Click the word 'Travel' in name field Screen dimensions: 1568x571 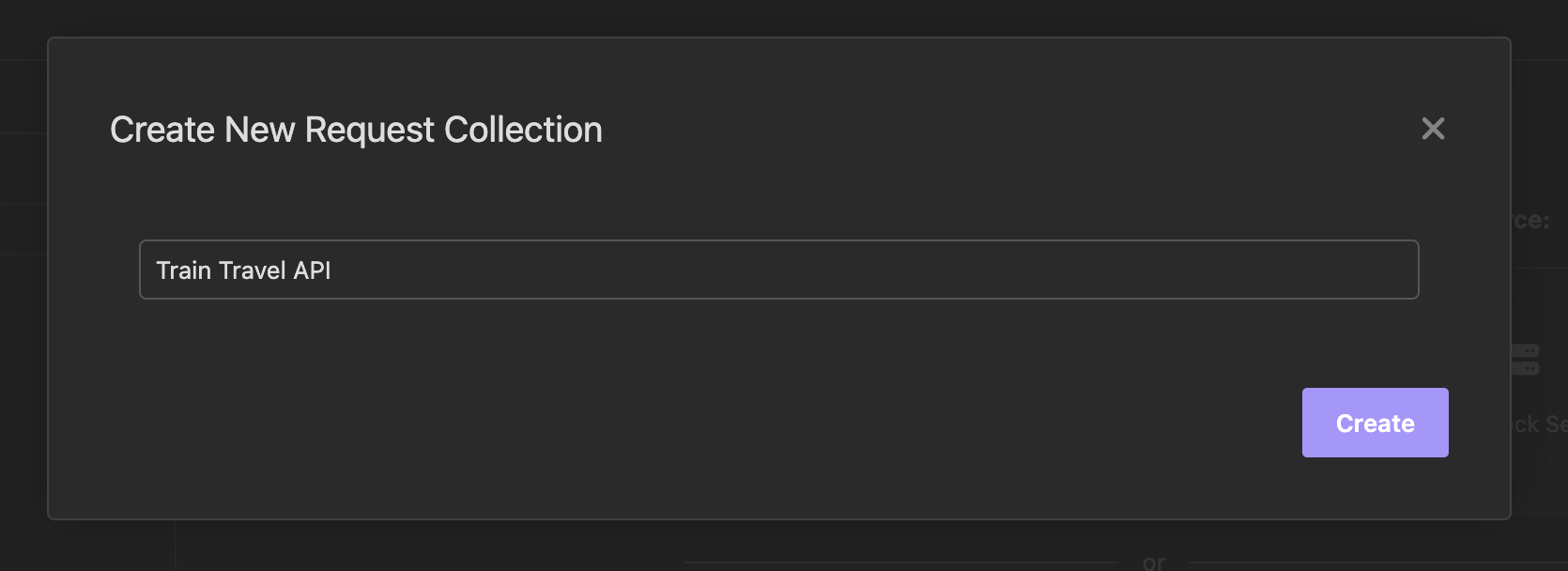tap(252, 270)
